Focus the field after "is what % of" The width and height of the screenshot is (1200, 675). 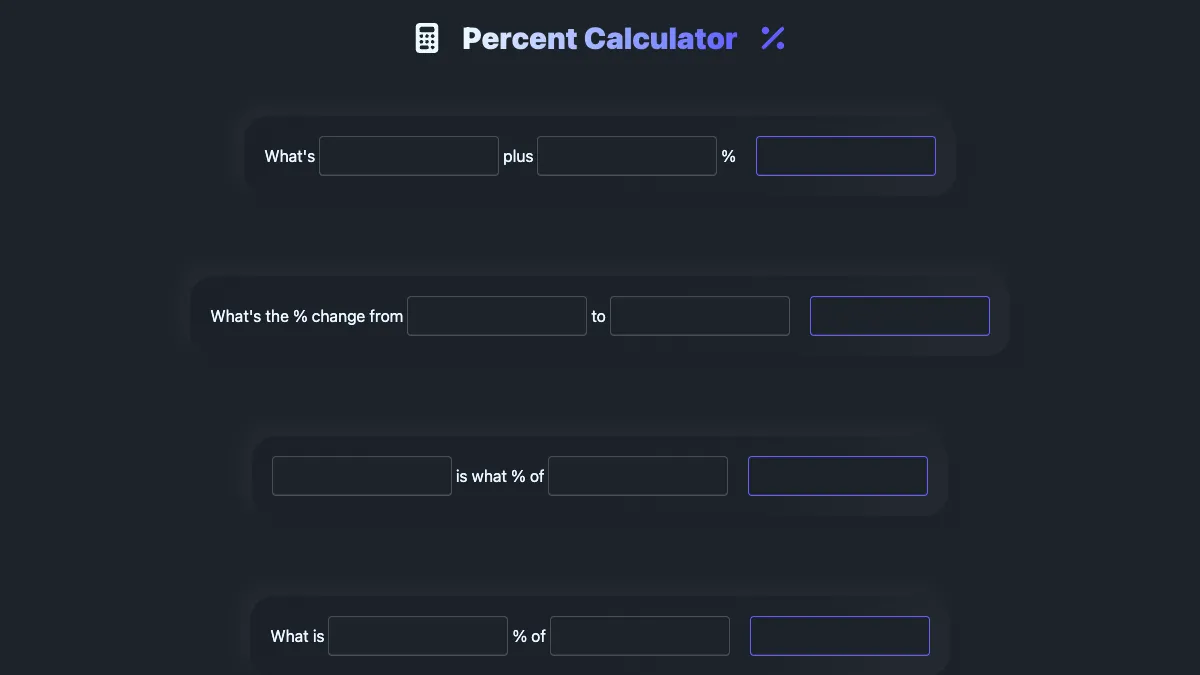coord(637,476)
